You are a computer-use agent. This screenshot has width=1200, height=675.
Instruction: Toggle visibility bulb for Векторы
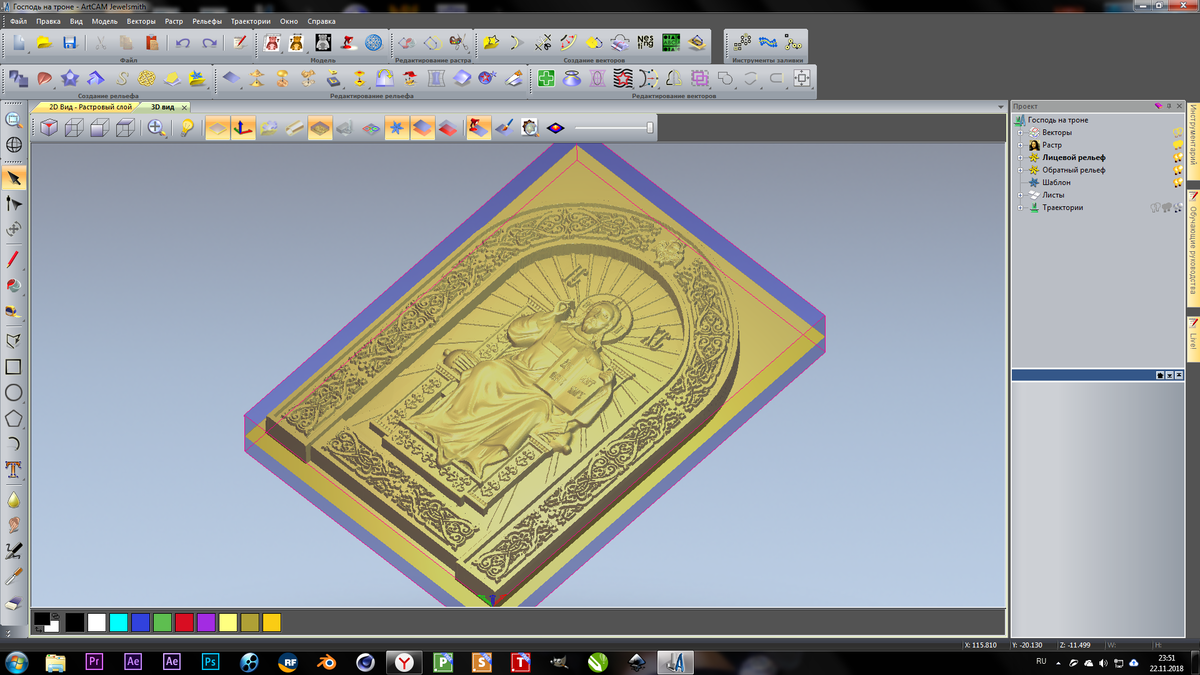coord(1177,132)
